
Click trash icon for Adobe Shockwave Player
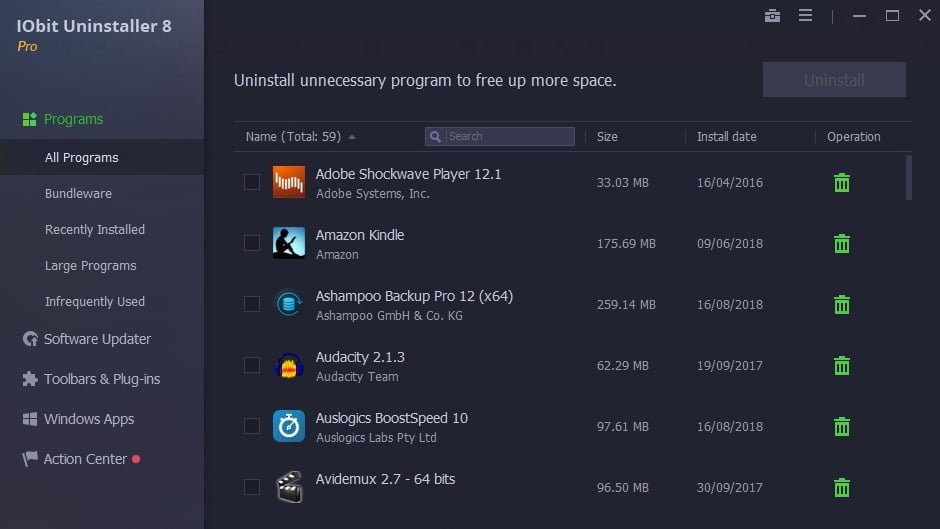pyautogui.click(x=842, y=182)
